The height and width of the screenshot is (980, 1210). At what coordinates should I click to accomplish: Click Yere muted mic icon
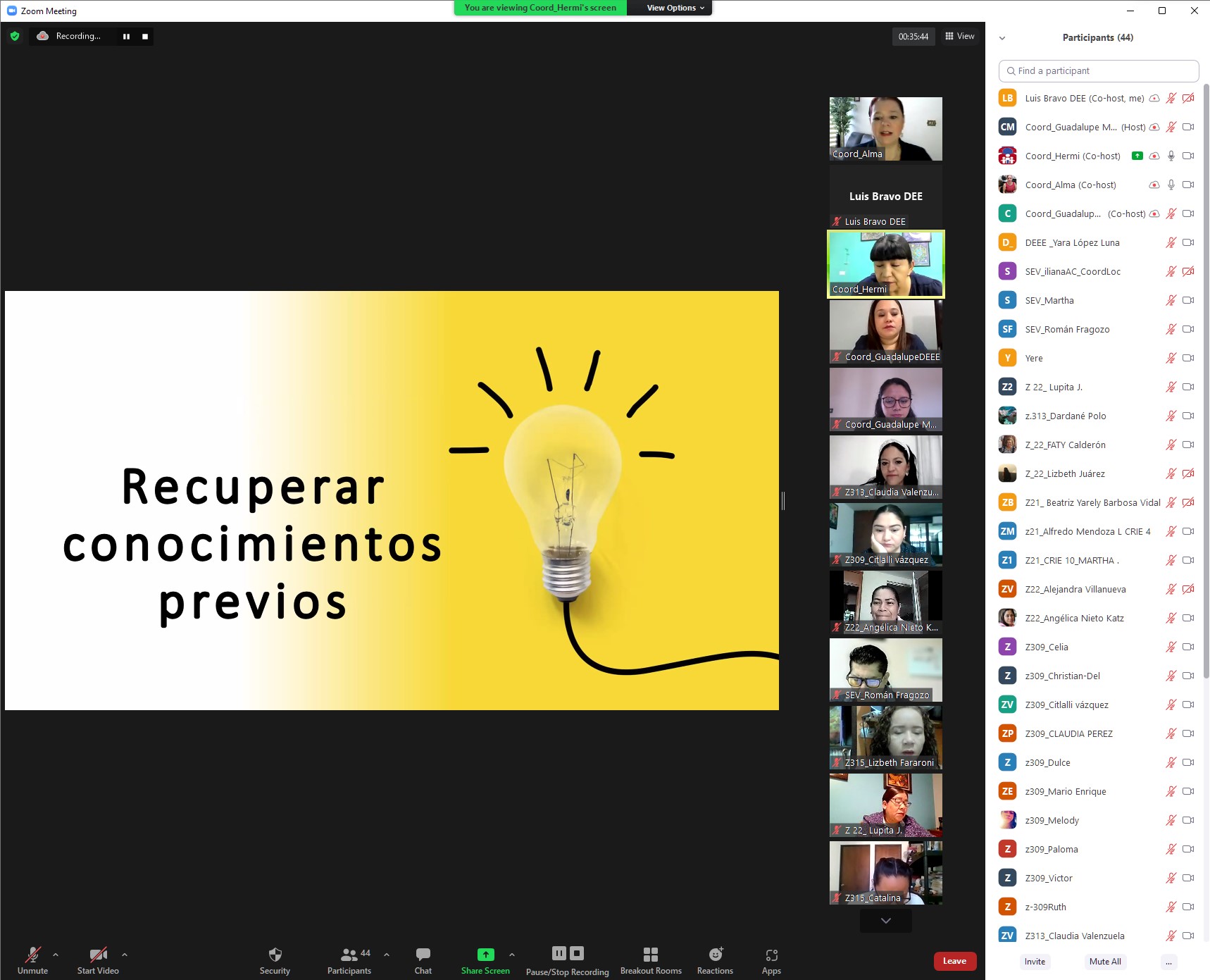pos(1171,358)
